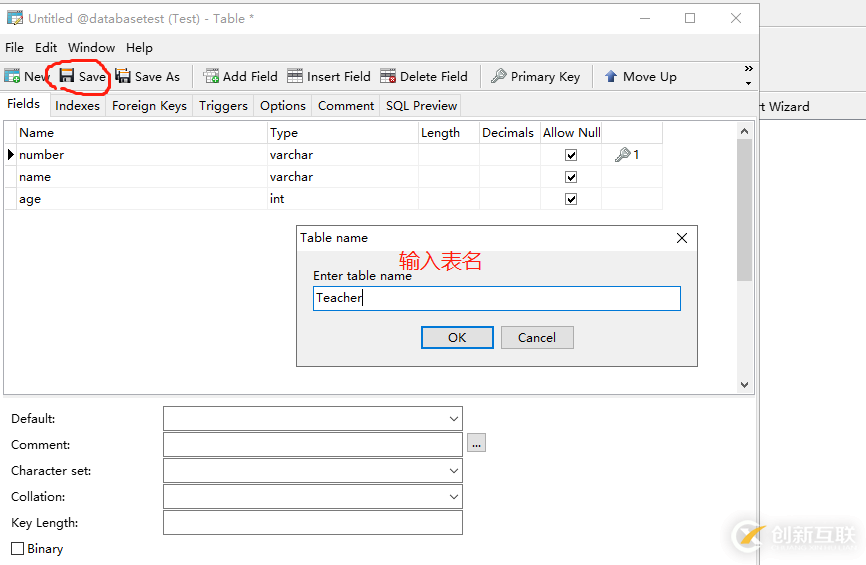Open the File menu
The height and width of the screenshot is (565, 866).
[14, 47]
